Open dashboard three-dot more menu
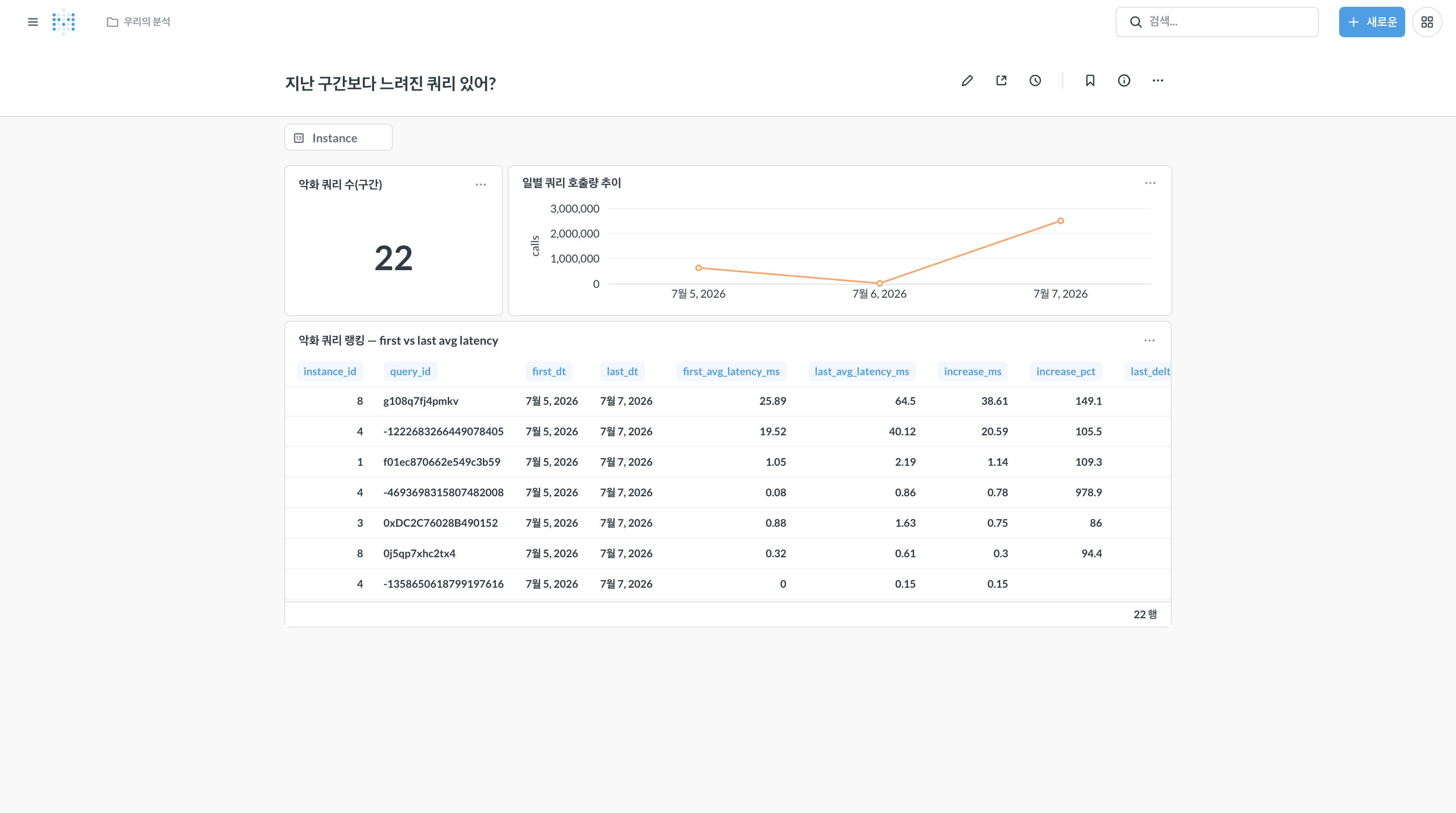The width and height of the screenshot is (1456, 813). coord(1158,81)
